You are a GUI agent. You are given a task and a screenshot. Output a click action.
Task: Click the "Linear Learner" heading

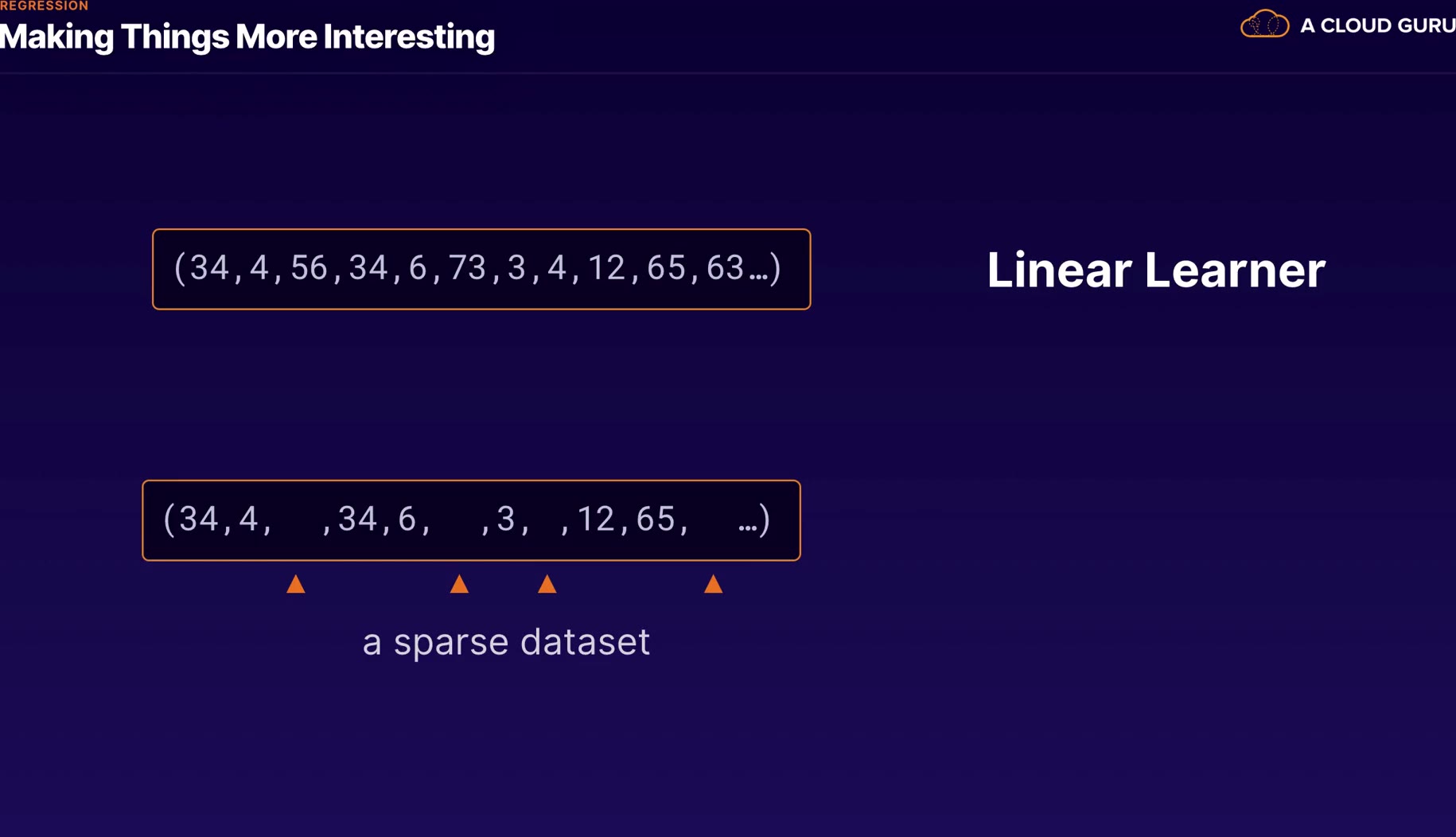(1155, 270)
